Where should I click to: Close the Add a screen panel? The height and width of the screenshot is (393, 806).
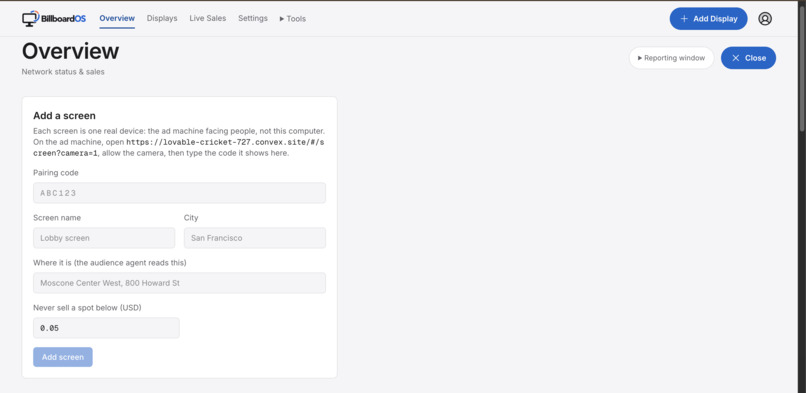[748, 58]
